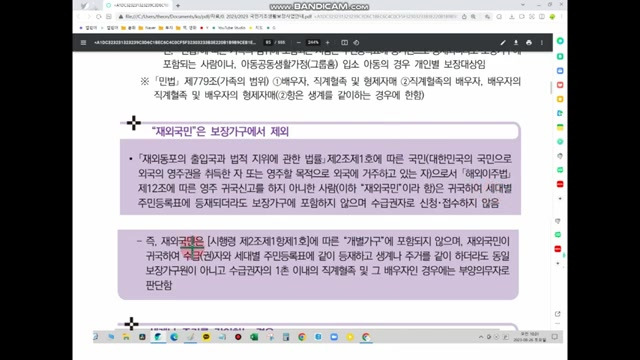
Task: Reload the current page
Action: 99,17
